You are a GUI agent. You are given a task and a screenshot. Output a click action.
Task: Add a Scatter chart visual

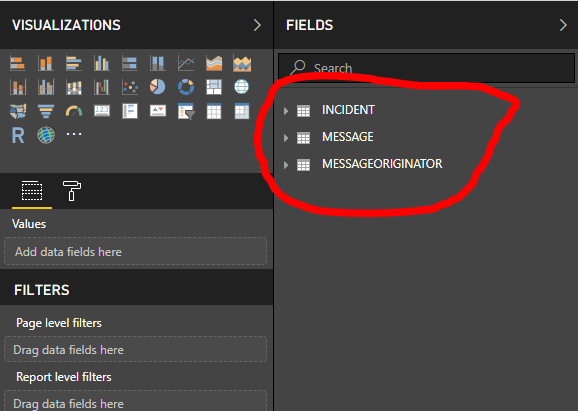pyautogui.click(x=130, y=87)
